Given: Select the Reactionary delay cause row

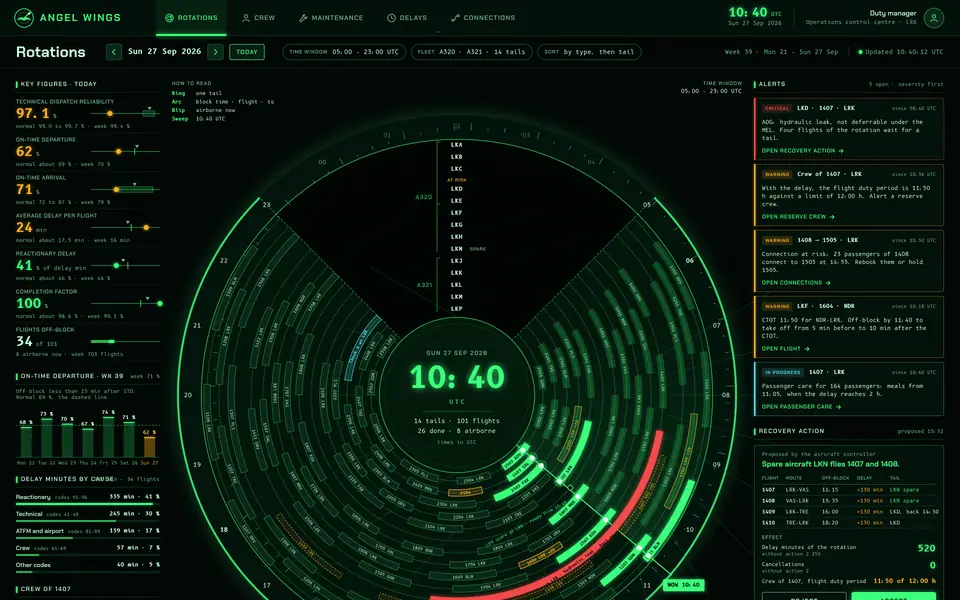Looking at the screenshot, I should (x=88, y=499).
